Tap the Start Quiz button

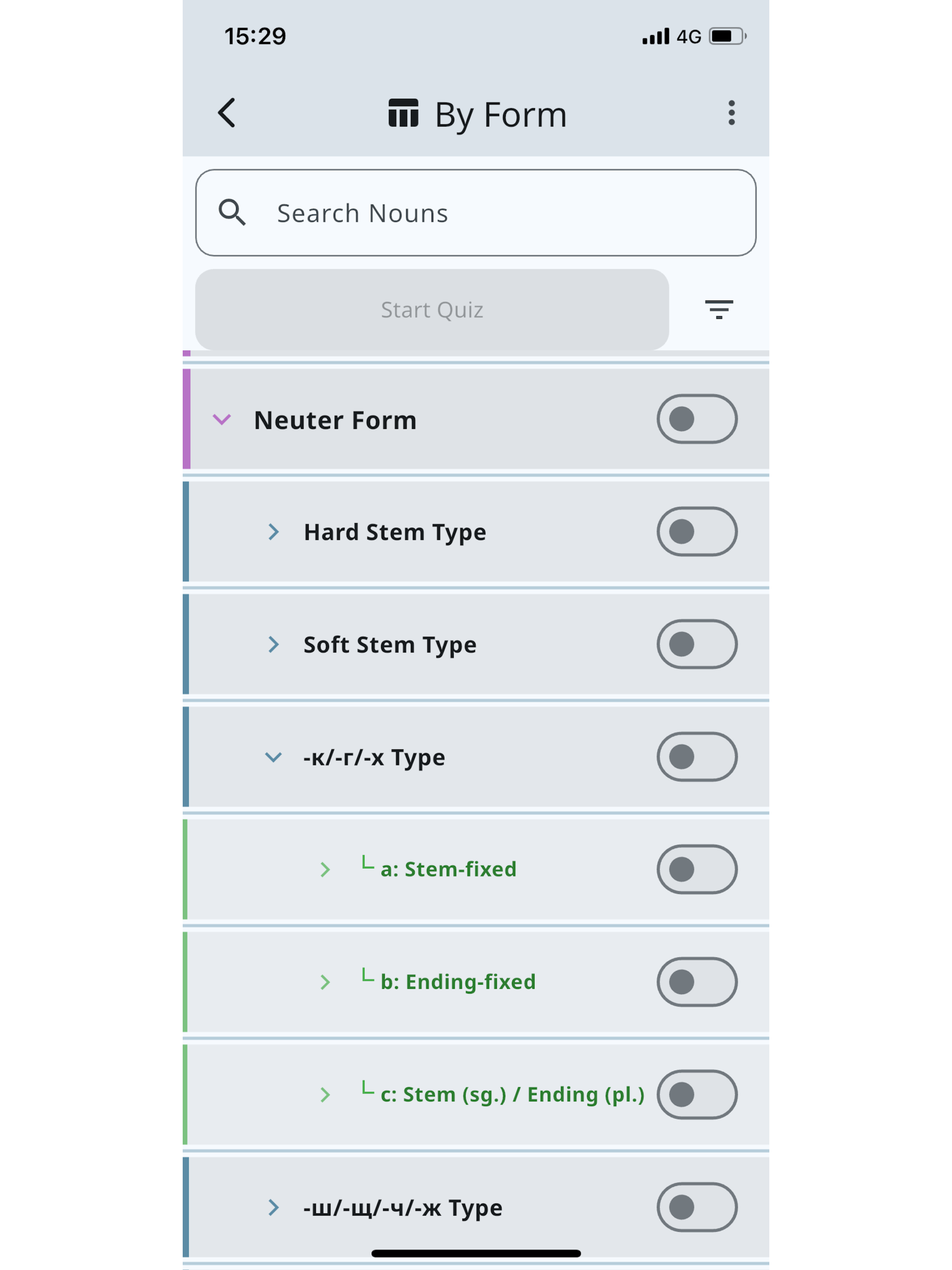click(x=432, y=310)
